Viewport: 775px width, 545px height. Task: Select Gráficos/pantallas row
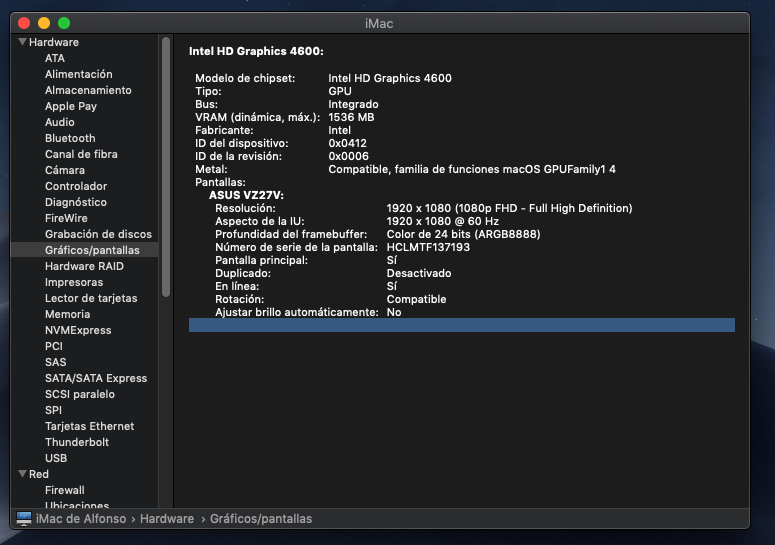pyautogui.click(x=85, y=250)
